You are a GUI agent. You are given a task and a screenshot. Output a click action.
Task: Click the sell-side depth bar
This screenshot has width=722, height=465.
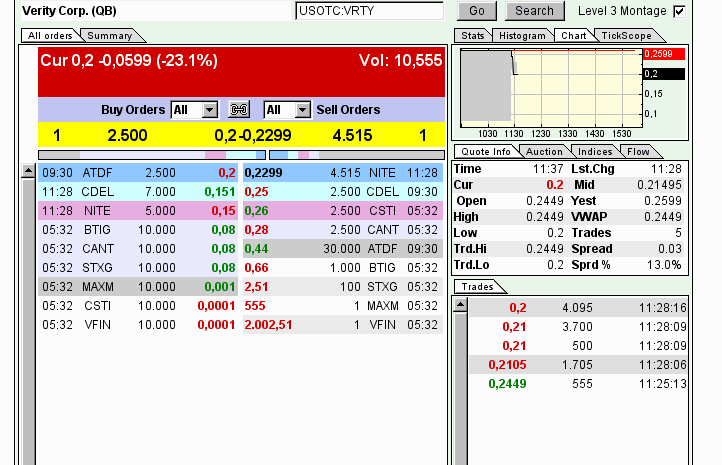pos(357,155)
